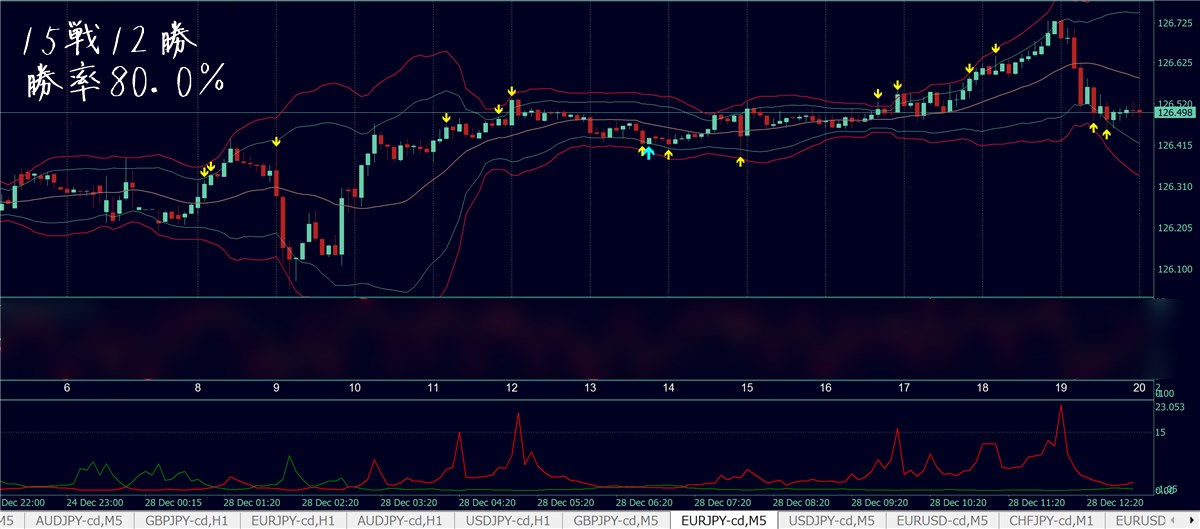This screenshot has height=529, width=1200.
Task: Click the 23.053 indicator scale value
Action: pos(1172,408)
